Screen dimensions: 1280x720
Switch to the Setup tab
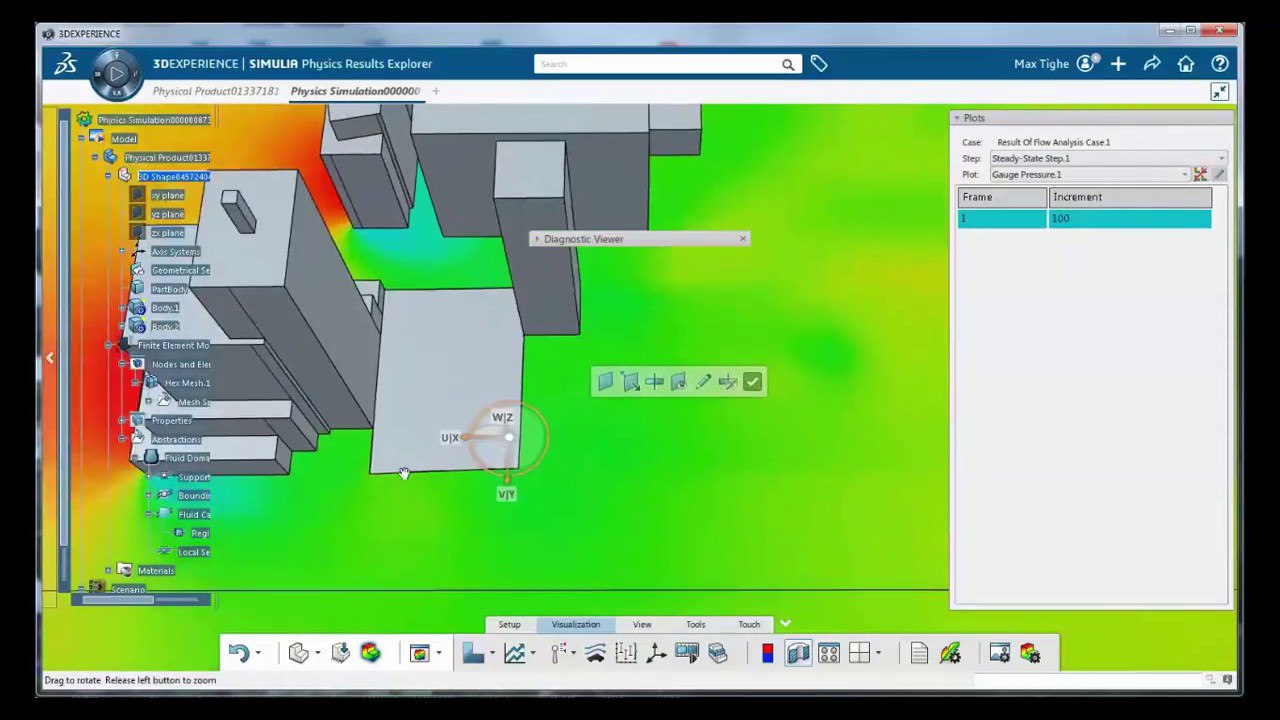click(x=509, y=625)
